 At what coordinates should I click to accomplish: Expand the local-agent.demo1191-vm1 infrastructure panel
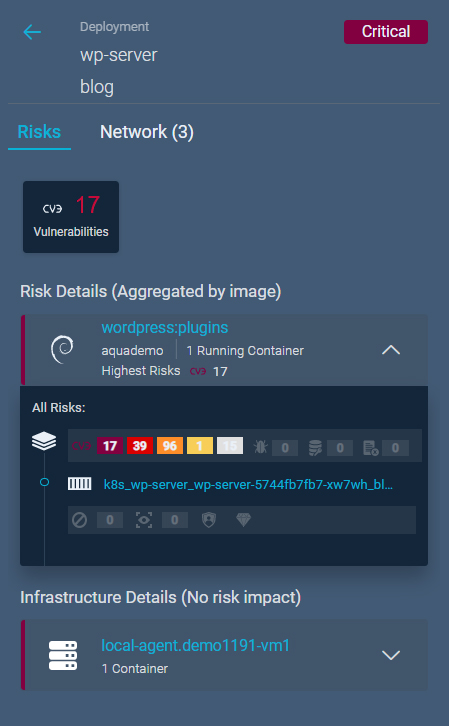(x=391, y=655)
